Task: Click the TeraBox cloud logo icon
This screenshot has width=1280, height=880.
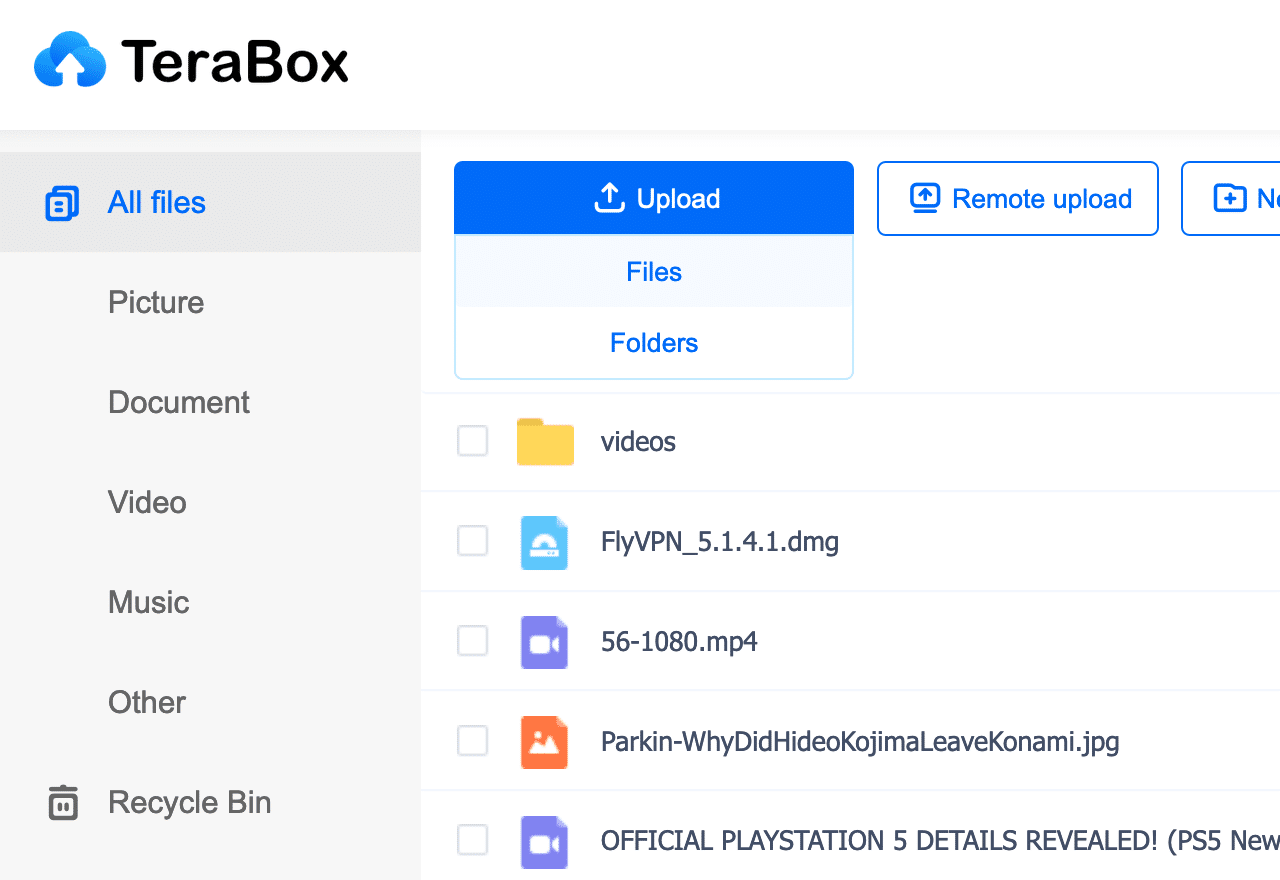Action: pyautogui.click(x=68, y=60)
